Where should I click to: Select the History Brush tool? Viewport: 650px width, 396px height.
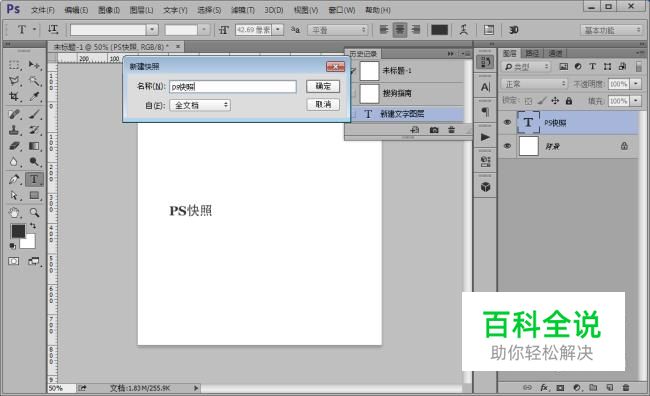tap(34, 130)
